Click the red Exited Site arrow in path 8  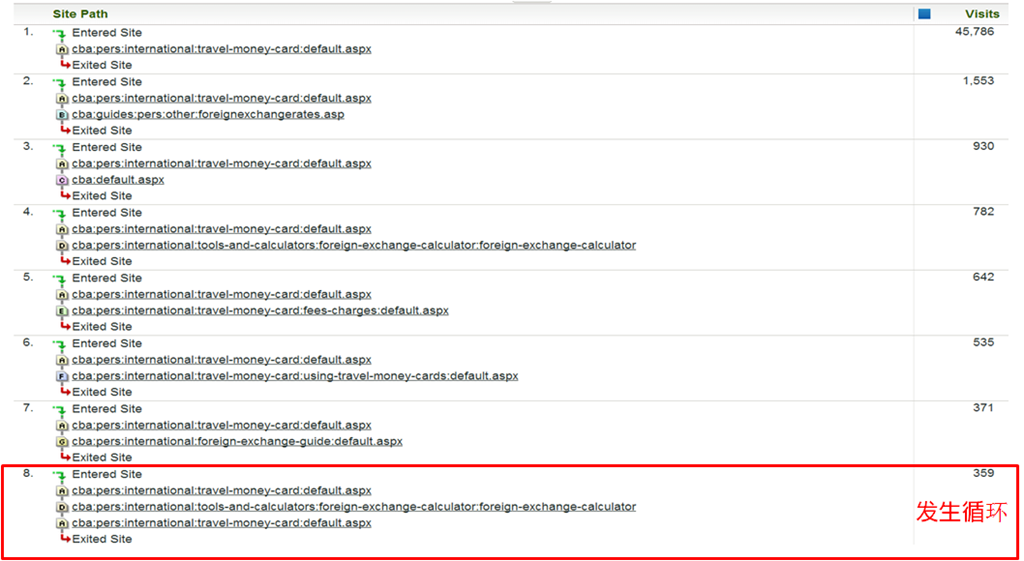coord(65,539)
